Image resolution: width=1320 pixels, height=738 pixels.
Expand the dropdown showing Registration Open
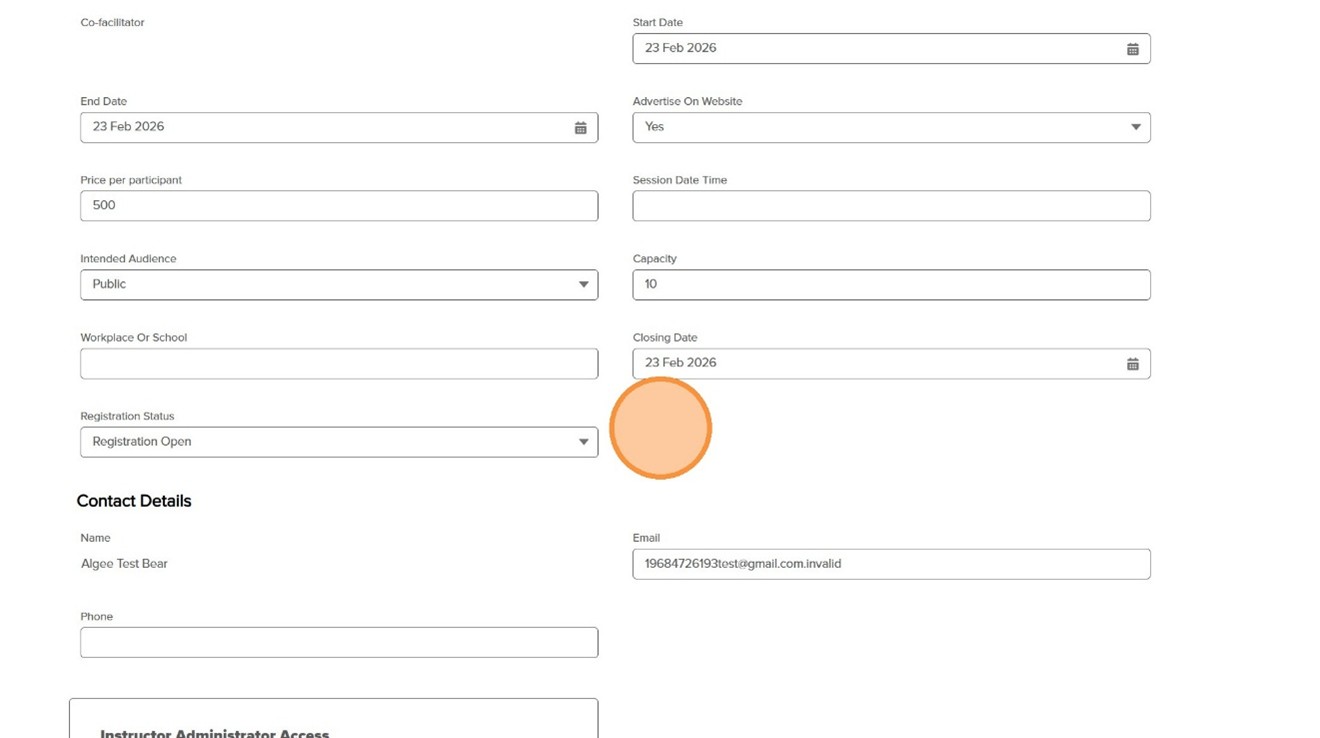point(338,442)
